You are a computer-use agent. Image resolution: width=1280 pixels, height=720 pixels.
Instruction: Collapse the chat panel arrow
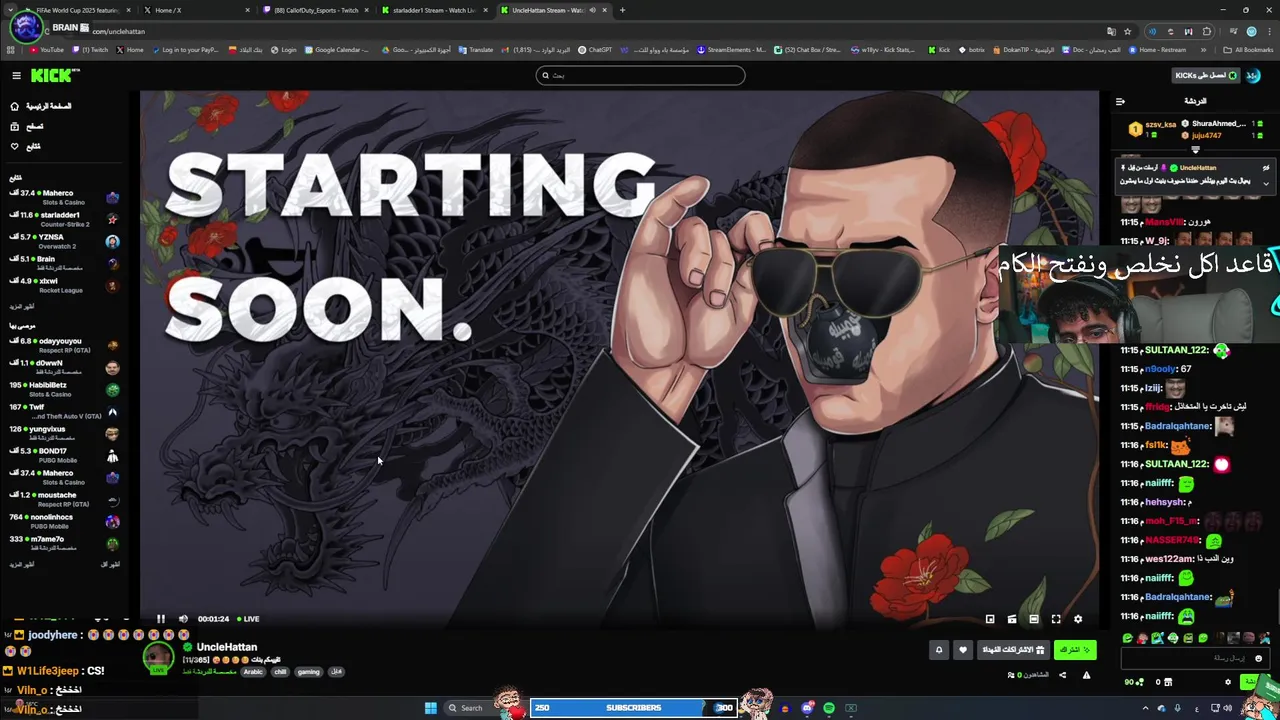(1120, 101)
